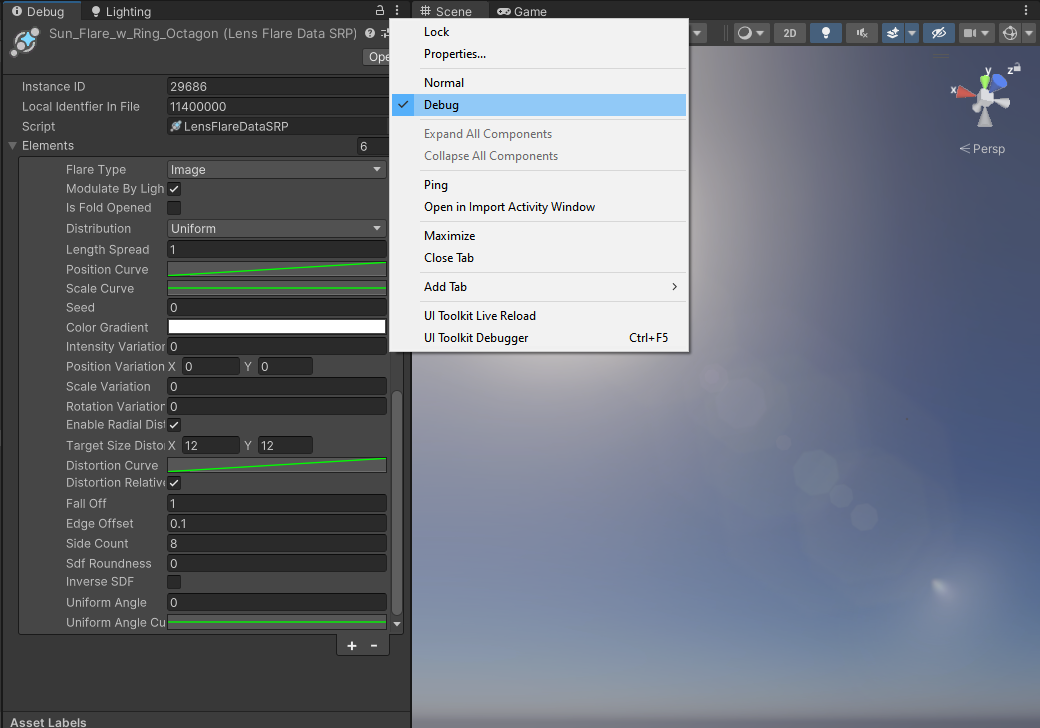Screen dimensions: 1040x728
Task: Open the Distribution dropdown
Action: 276,228
